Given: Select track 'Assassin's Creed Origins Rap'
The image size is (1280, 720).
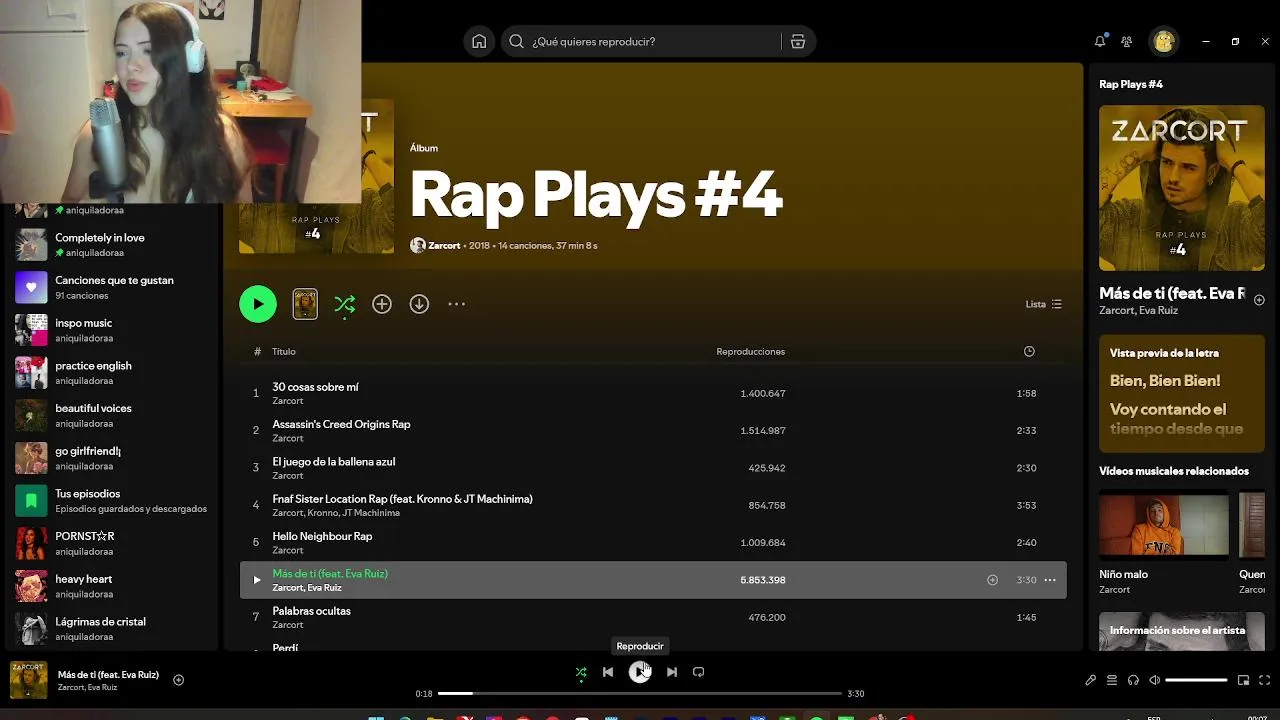Looking at the screenshot, I should 653,430.
